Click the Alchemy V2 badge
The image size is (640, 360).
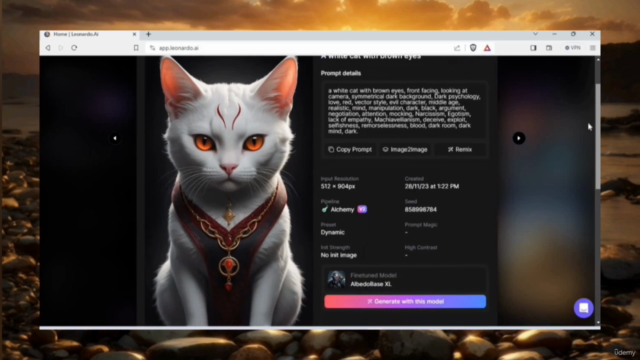[x=362, y=209]
